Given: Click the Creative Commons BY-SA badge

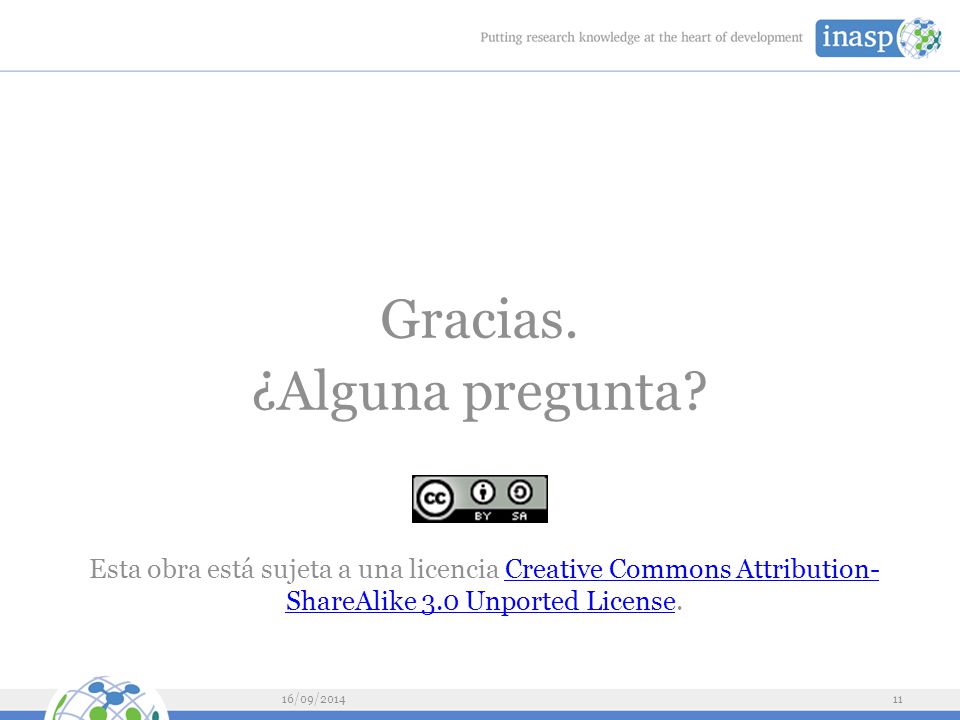Looking at the screenshot, I should [x=479, y=499].
